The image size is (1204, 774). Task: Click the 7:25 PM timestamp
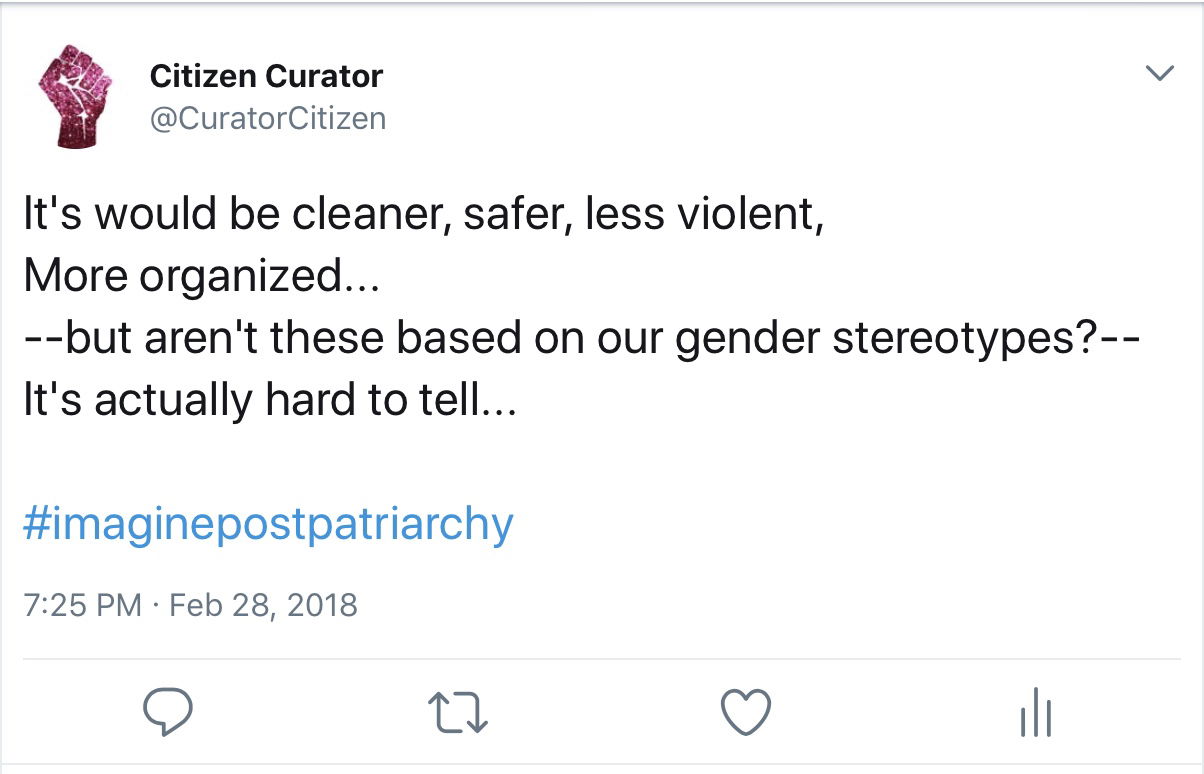coord(82,605)
